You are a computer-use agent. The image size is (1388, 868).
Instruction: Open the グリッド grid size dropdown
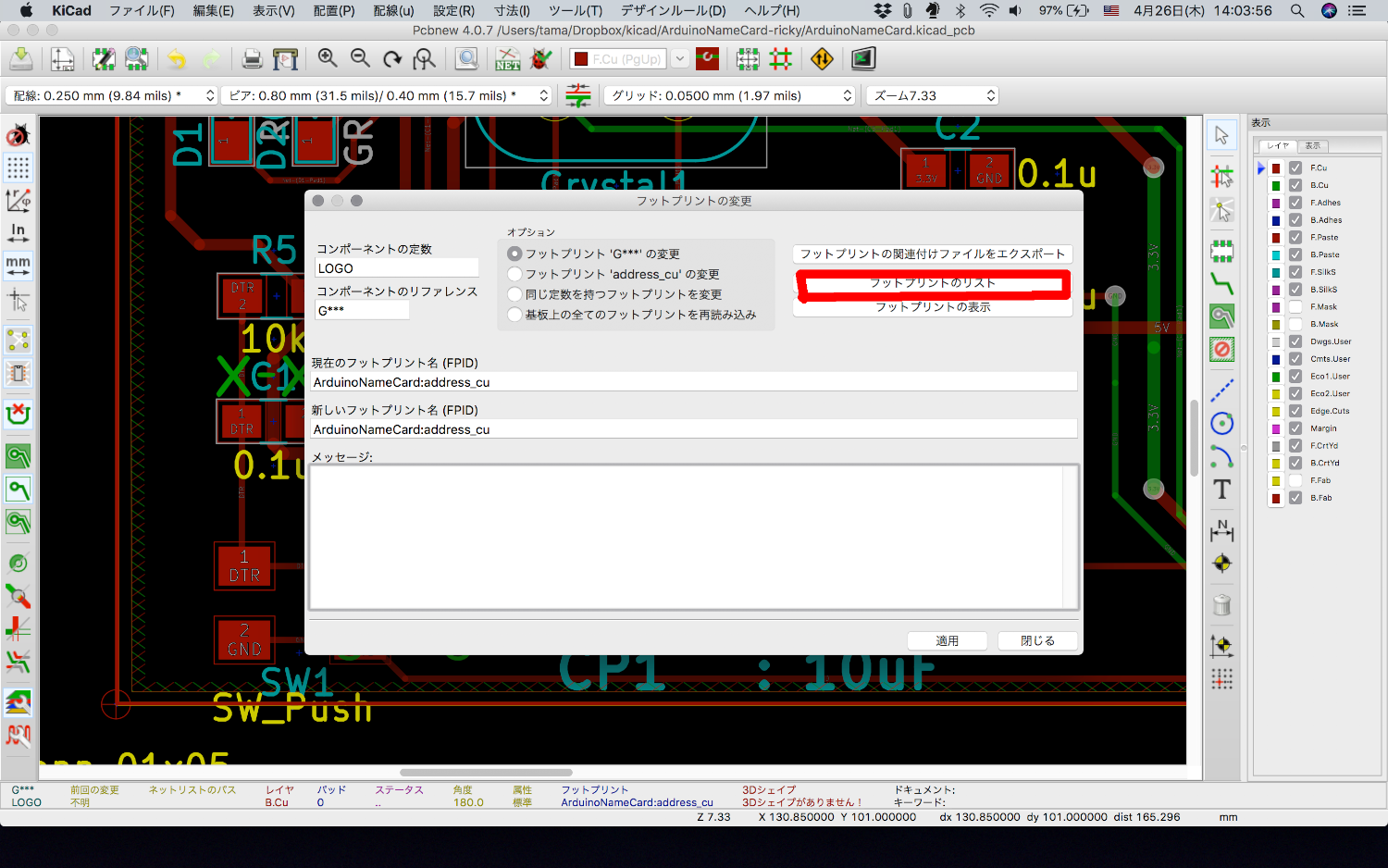(729, 95)
